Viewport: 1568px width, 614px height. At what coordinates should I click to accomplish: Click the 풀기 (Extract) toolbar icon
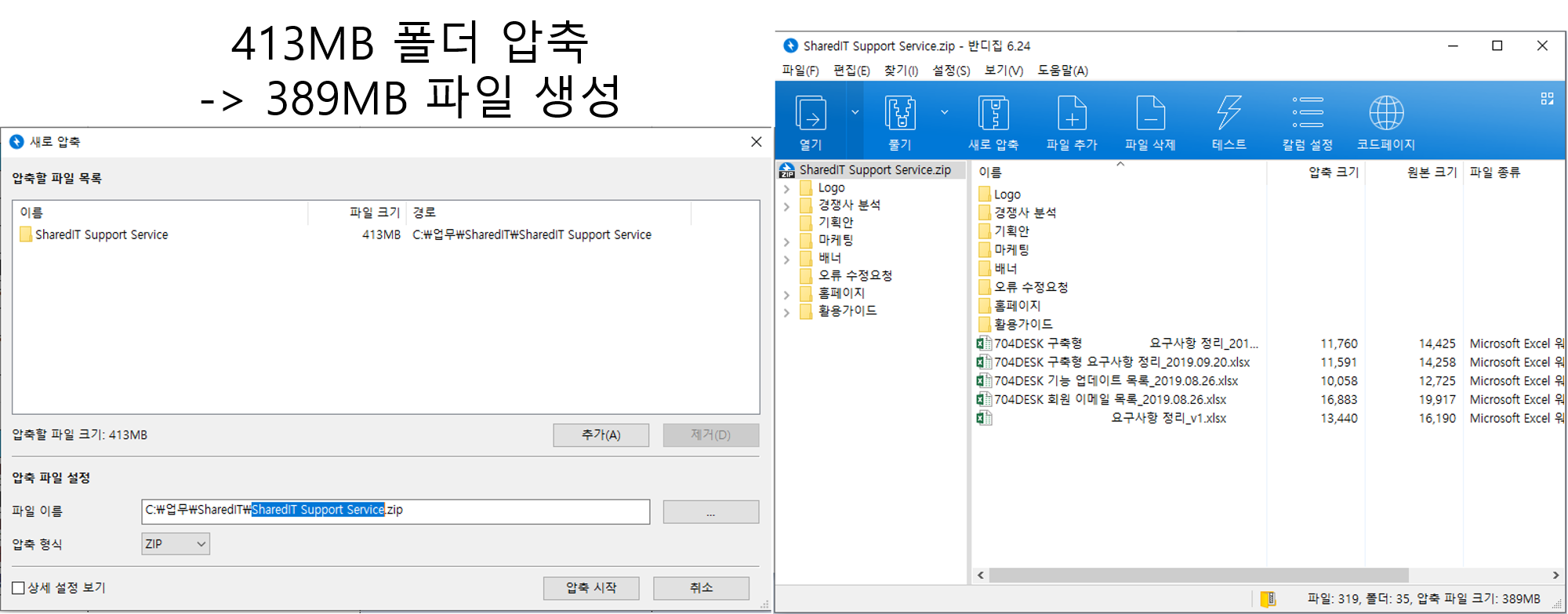click(900, 114)
